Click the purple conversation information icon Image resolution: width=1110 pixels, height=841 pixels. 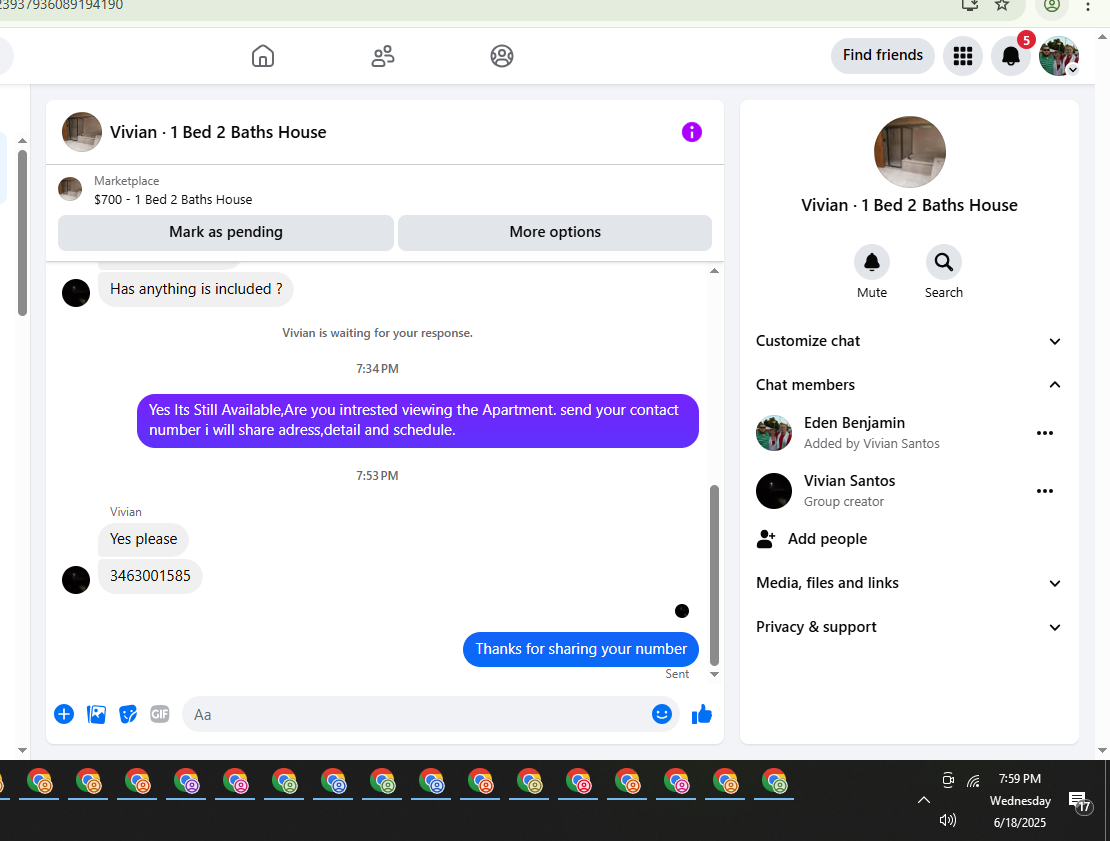click(x=692, y=132)
